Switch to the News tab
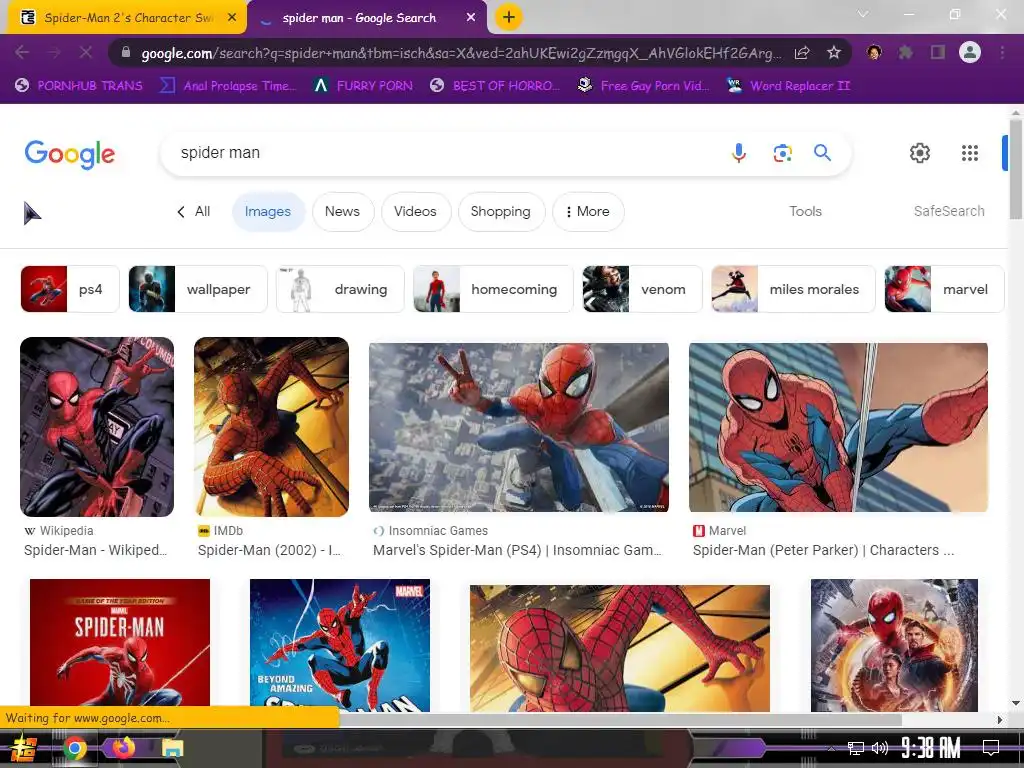The height and width of the screenshot is (768, 1024). [342, 212]
